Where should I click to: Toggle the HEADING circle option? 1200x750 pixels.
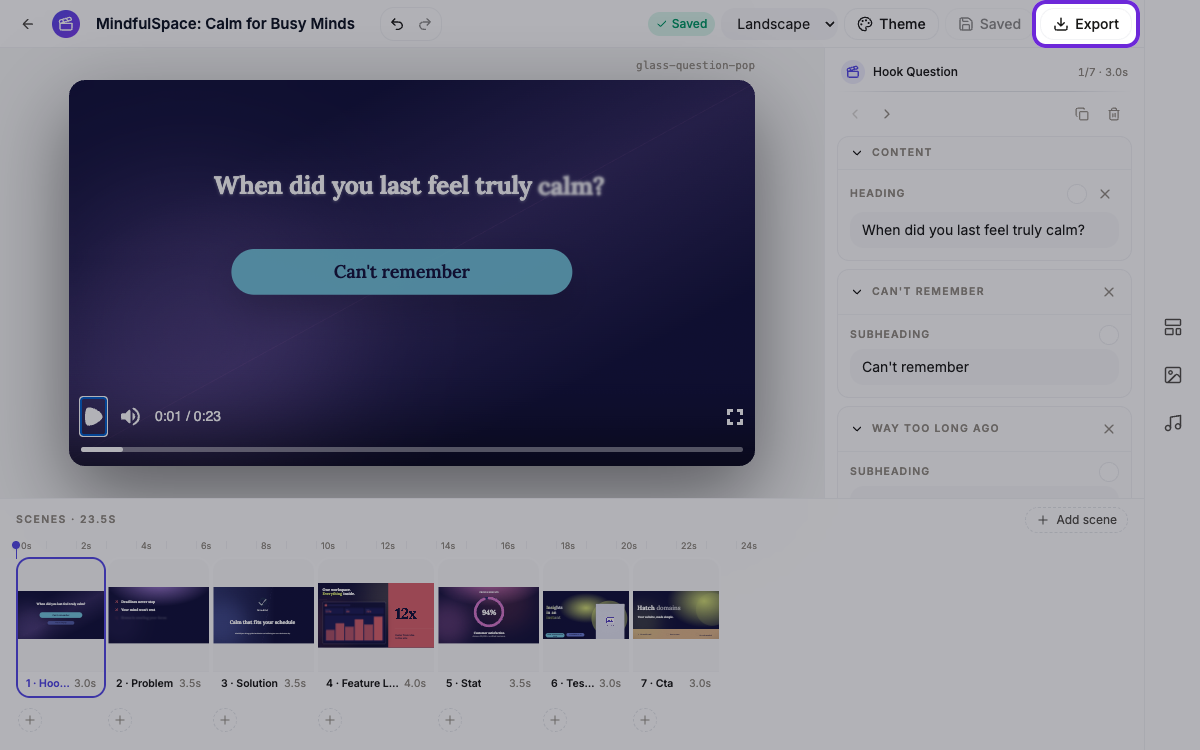click(1076, 194)
